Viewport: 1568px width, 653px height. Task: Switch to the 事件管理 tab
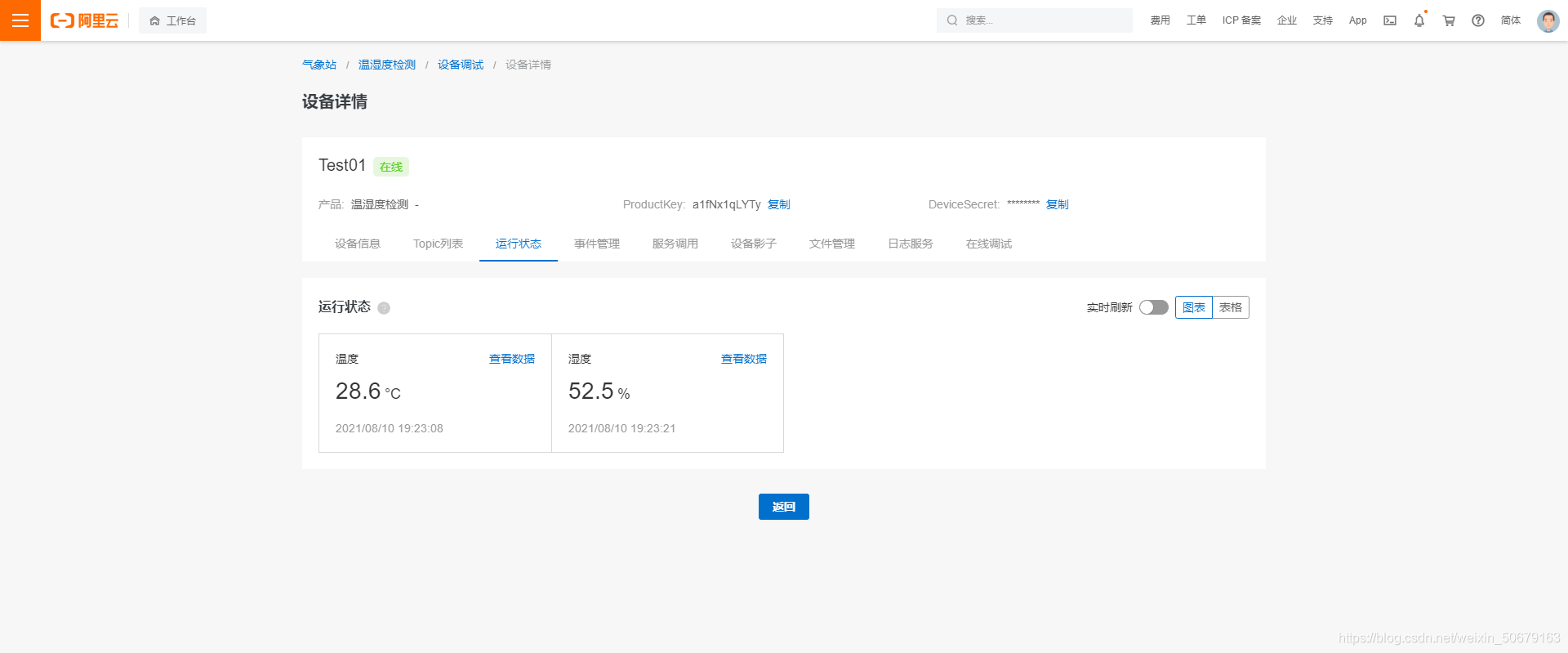[x=597, y=244]
